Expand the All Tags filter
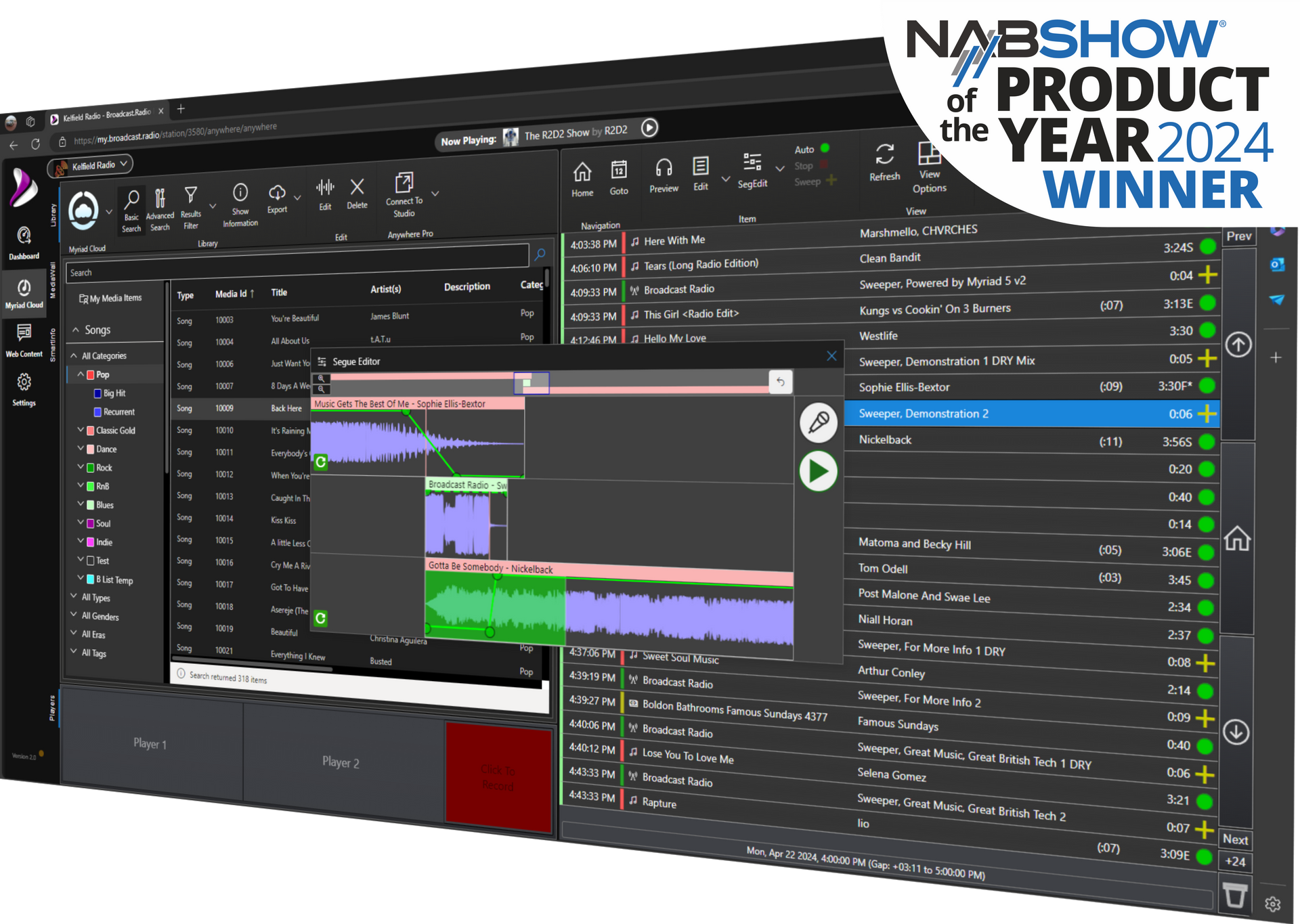 point(74,651)
